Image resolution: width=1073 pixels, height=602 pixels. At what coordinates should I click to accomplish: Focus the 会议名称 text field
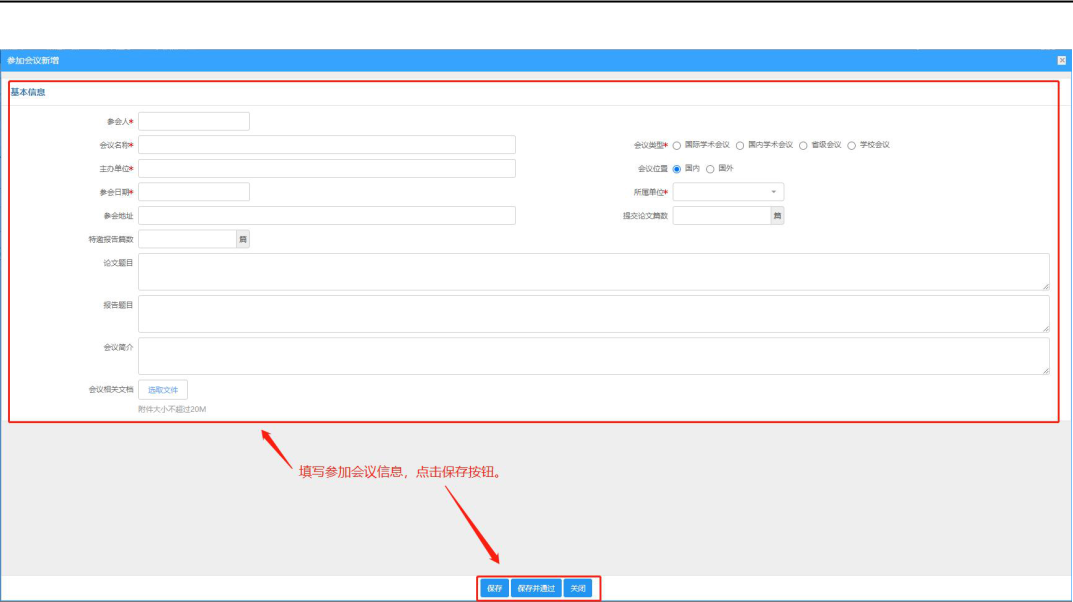click(x=327, y=145)
